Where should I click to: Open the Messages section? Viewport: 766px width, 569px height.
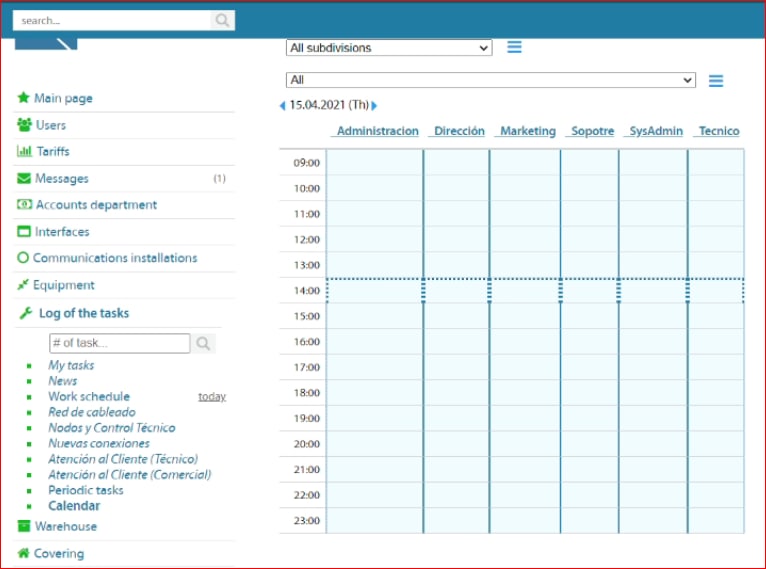62,178
